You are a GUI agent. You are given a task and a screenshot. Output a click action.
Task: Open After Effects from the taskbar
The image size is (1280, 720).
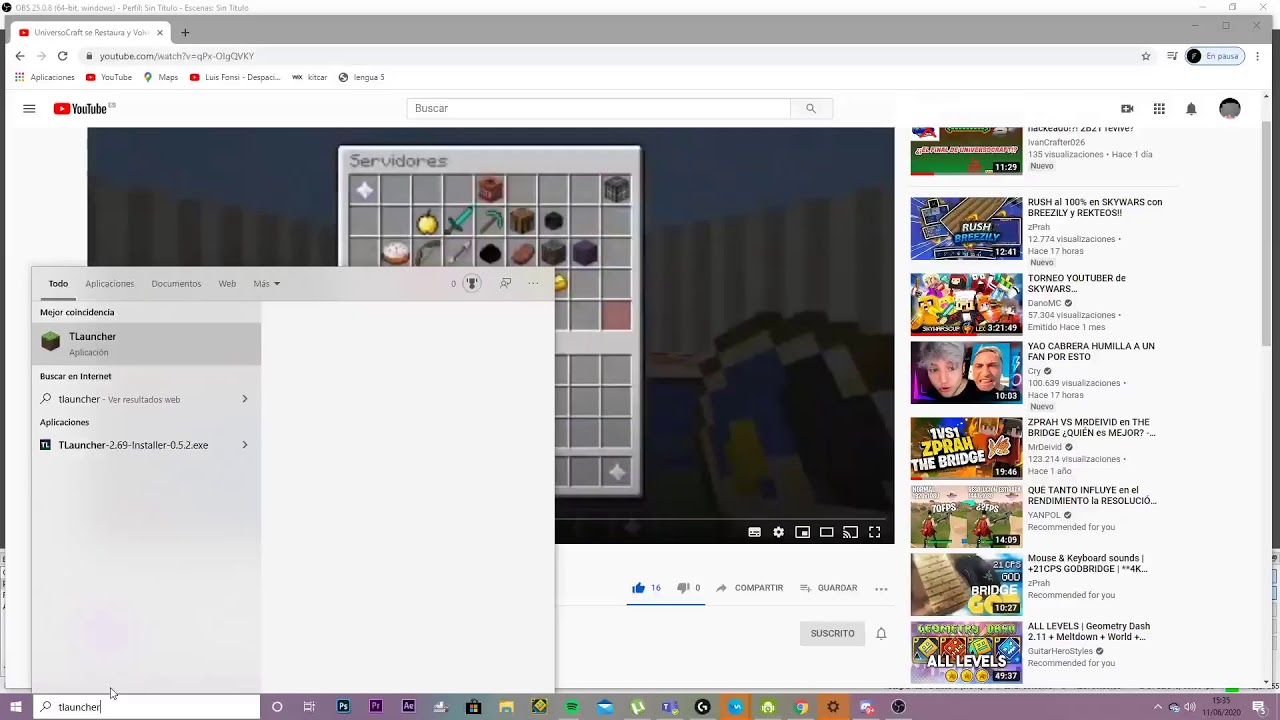(x=408, y=707)
